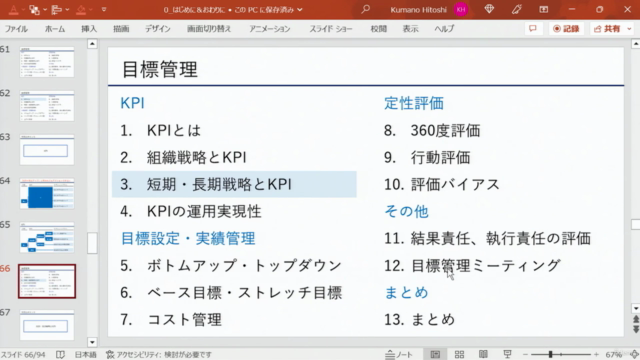
Task: Switch to the 画面切り替え tab
Action: coord(209,29)
